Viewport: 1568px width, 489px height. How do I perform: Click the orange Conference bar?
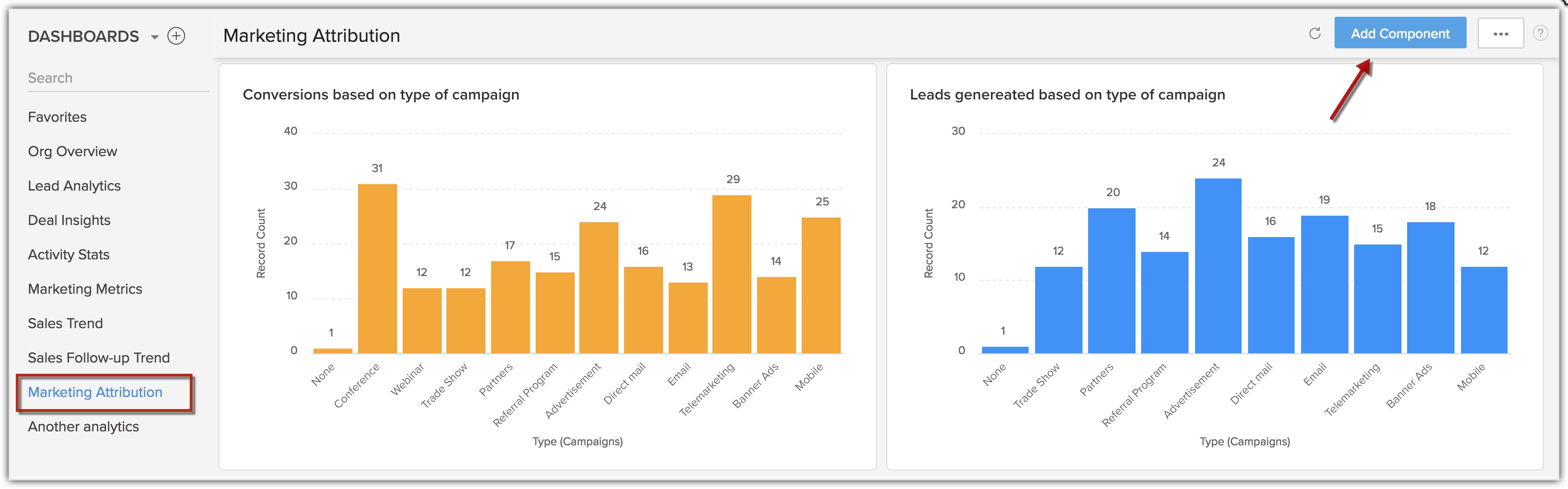pos(378,269)
